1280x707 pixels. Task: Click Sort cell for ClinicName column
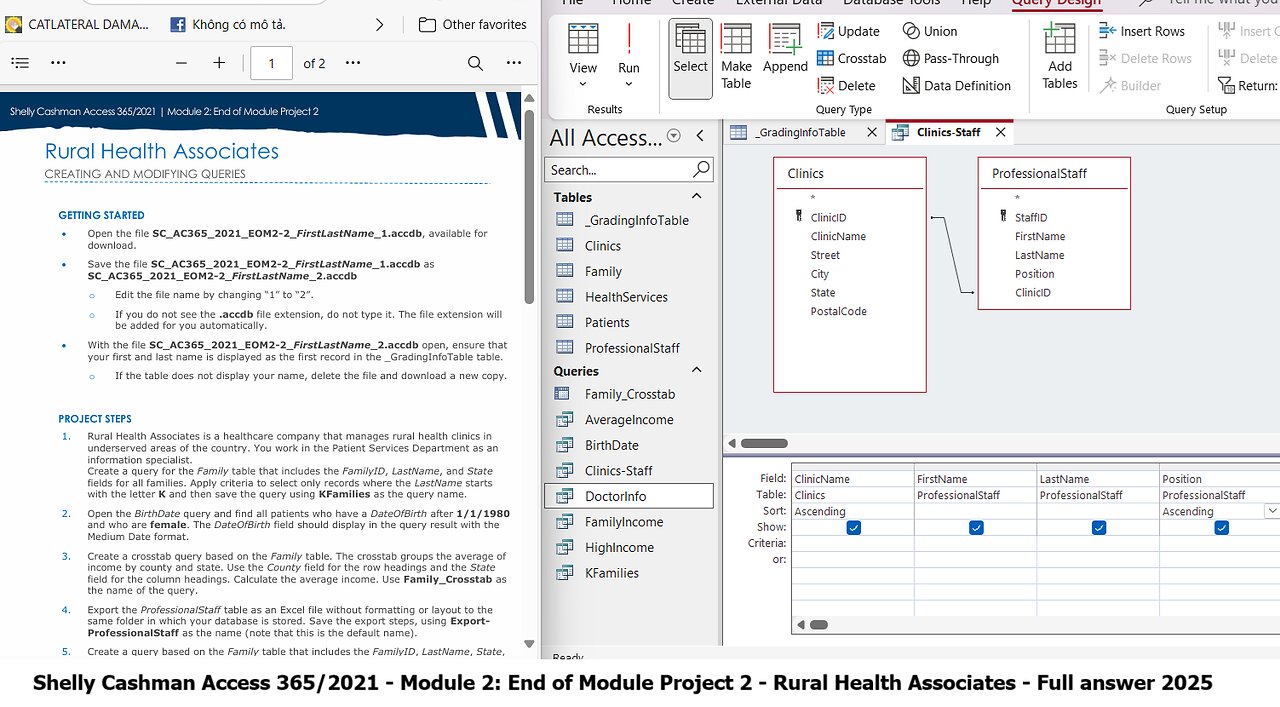pos(853,511)
